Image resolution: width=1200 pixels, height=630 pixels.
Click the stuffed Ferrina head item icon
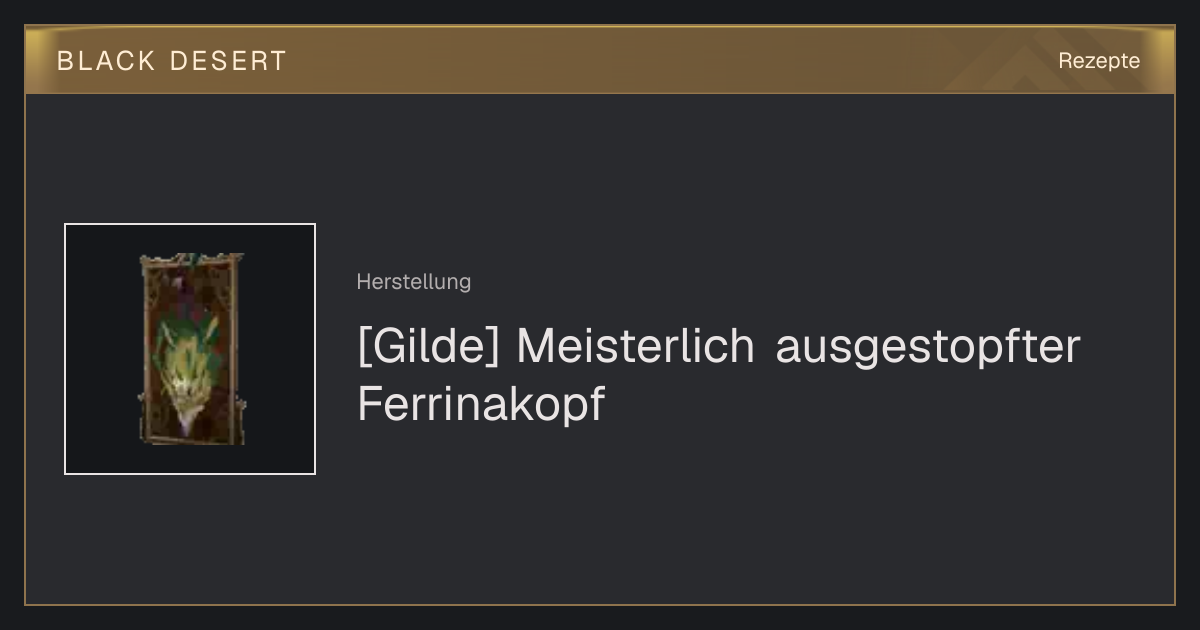[x=191, y=350]
